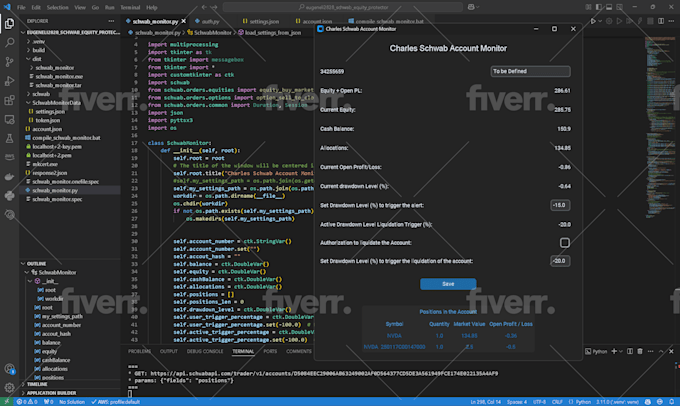
Task: Click the remote window indicator in status bar
Action: click(7, 402)
